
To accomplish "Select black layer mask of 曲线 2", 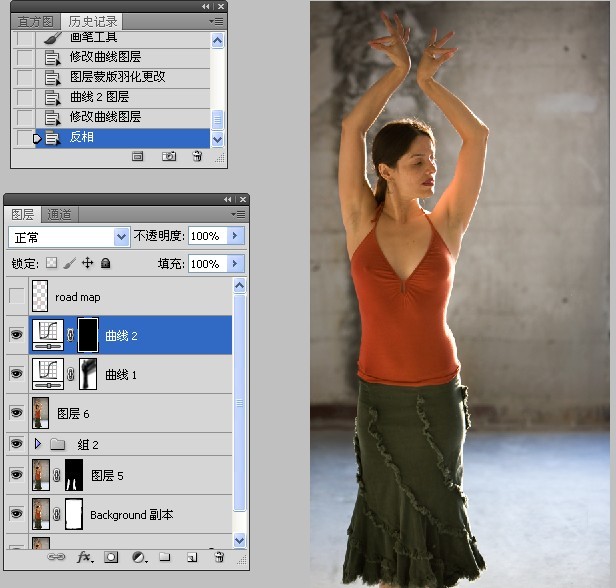I will (88, 335).
